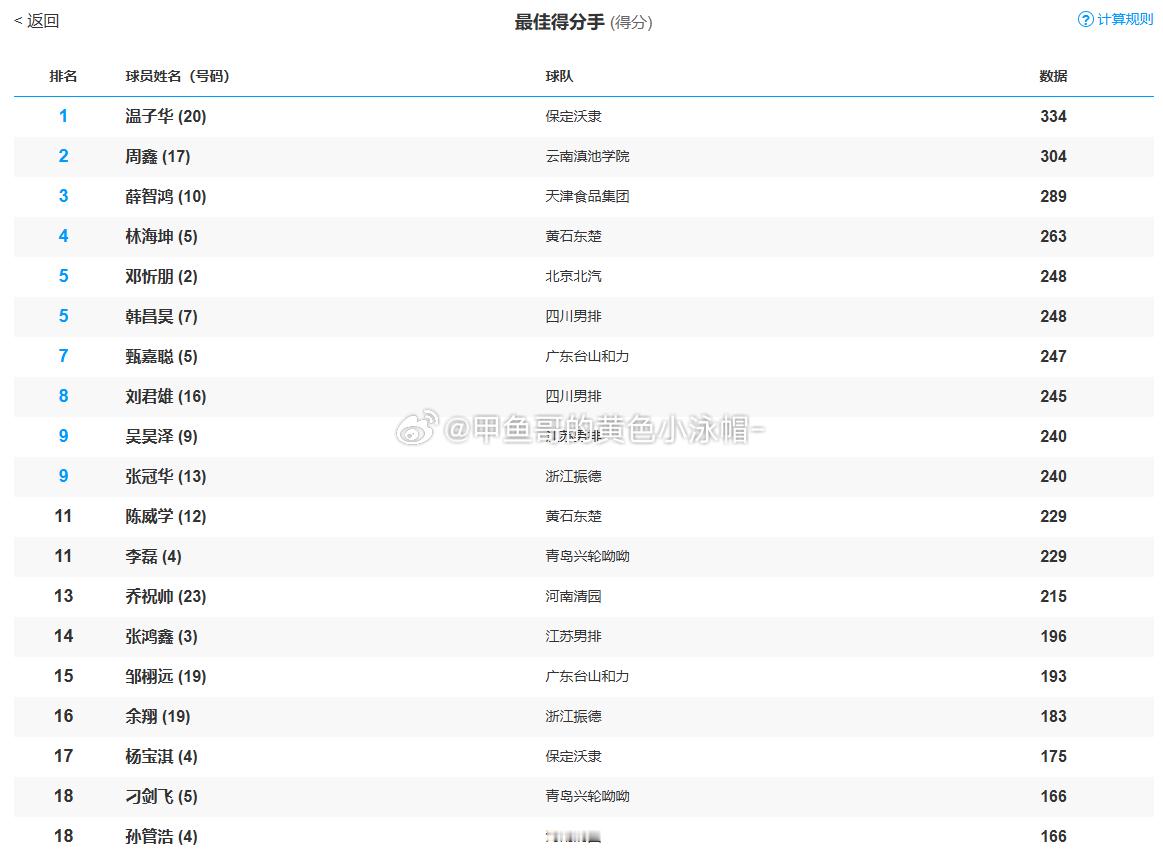Select player 邹栩远 (19)

[165, 677]
